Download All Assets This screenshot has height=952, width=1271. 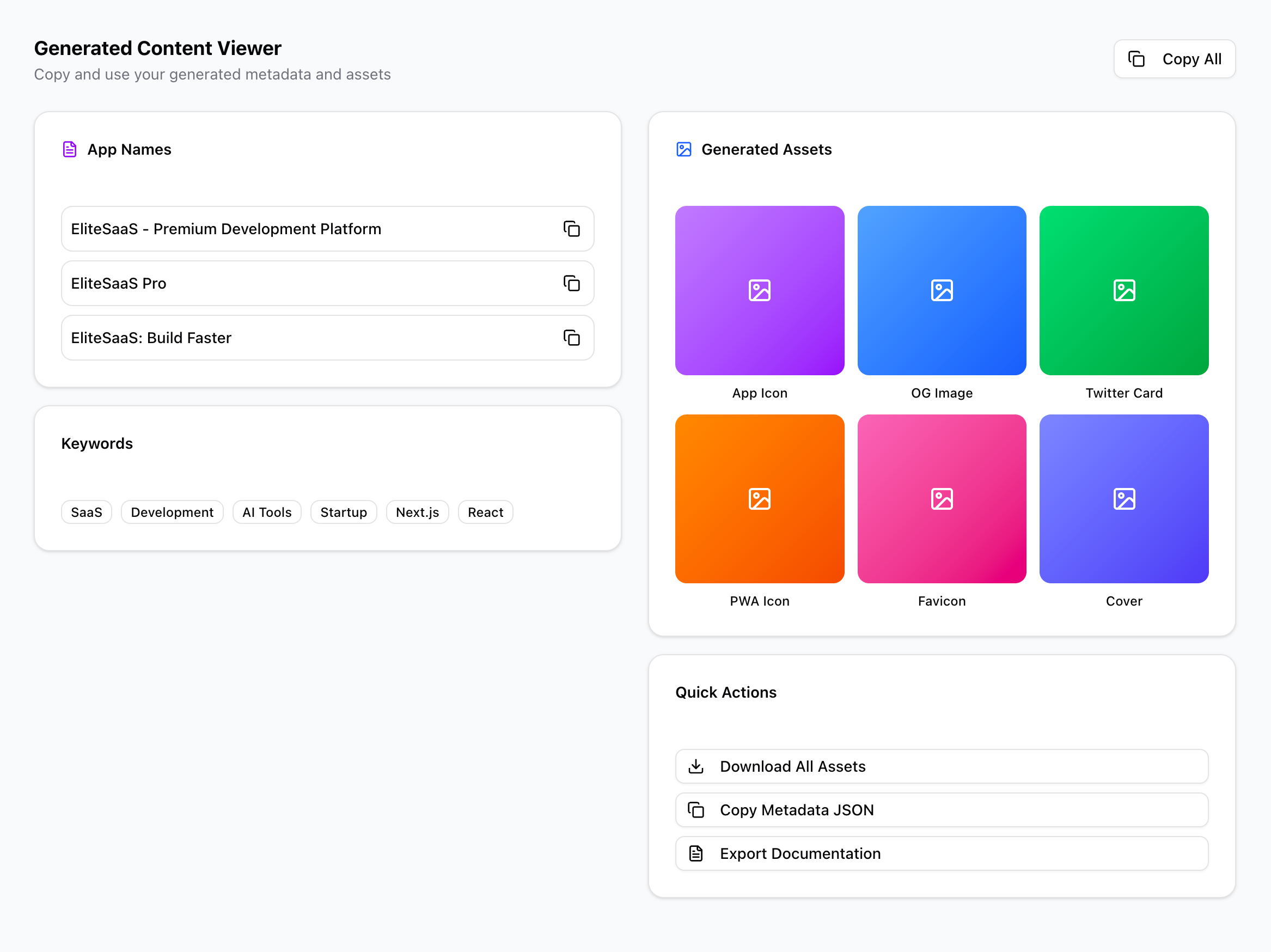tap(941, 766)
